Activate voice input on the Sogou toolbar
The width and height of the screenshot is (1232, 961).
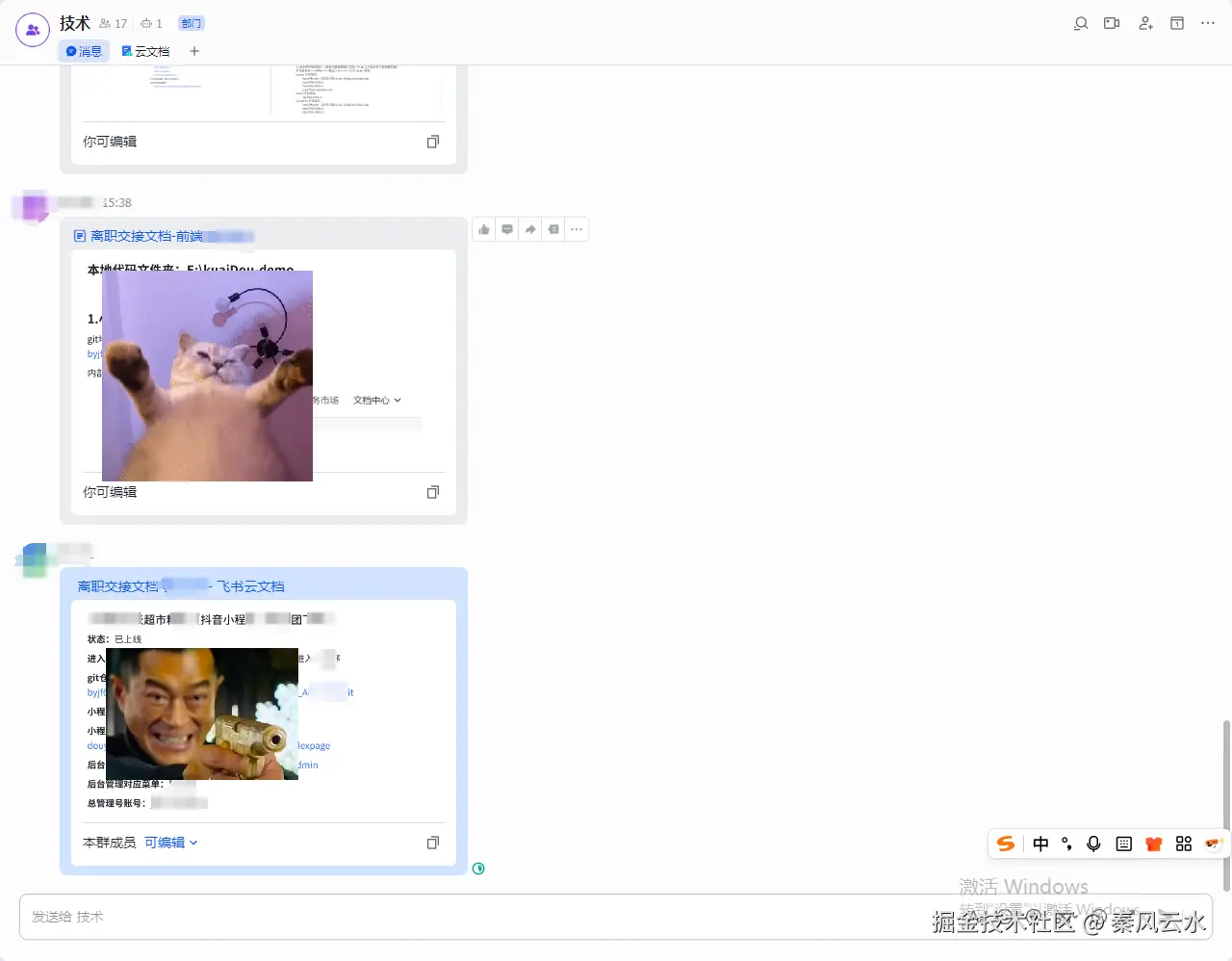tap(1093, 844)
